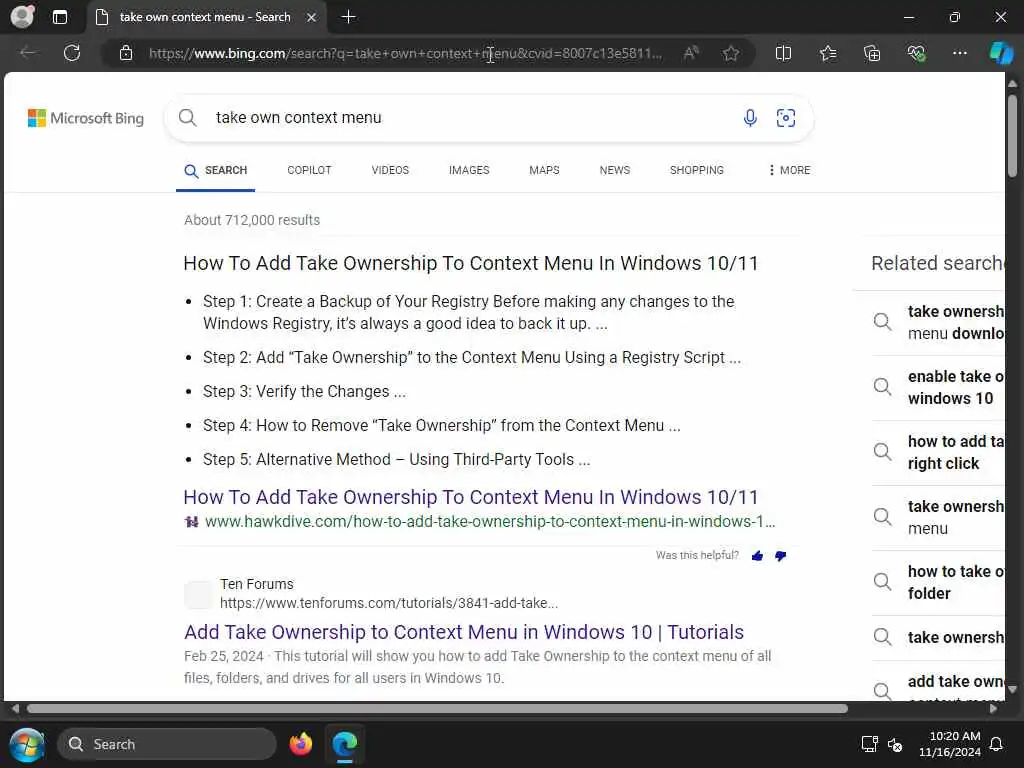Open the Favorites list icon
Viewport: 1024px width, 768px height.
pos(828,53)
